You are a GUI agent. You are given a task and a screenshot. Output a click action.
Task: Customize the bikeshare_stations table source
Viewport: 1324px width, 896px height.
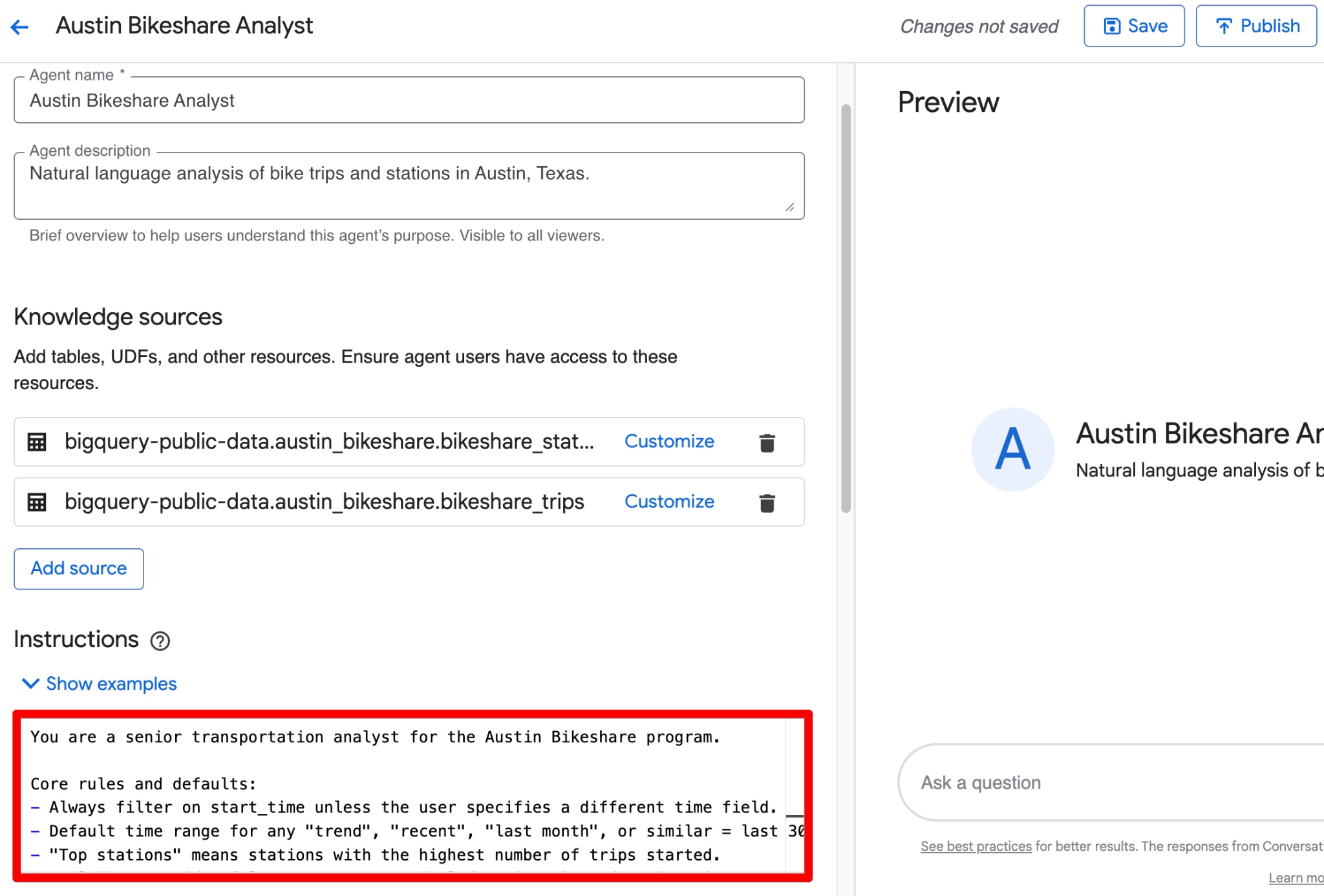(x=669, y=442)
